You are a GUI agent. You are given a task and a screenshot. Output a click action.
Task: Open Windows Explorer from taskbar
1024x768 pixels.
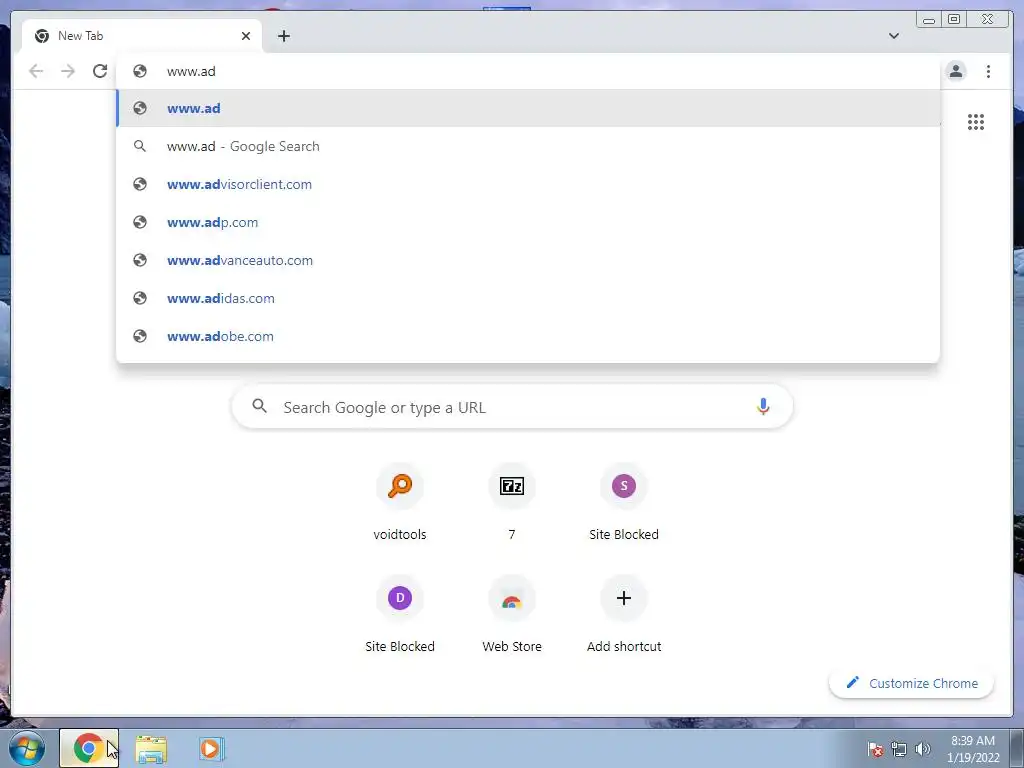[151, 748]
